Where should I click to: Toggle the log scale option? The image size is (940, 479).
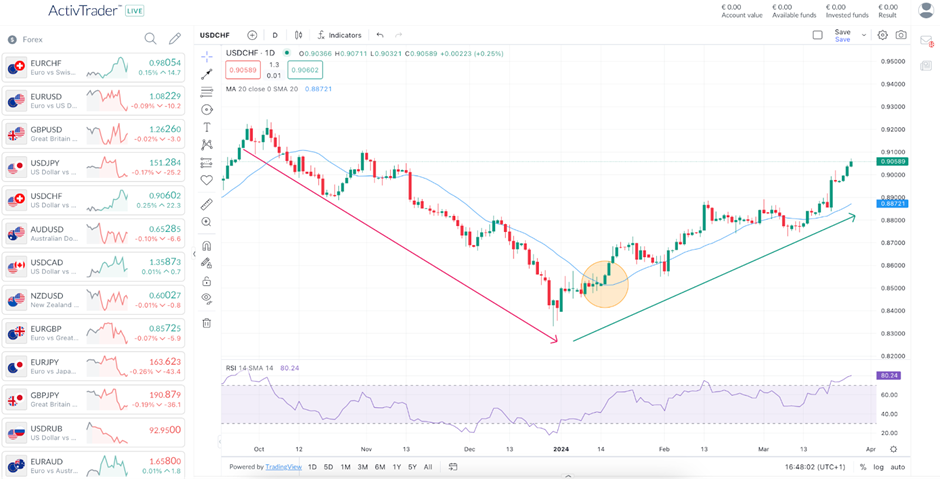pyautogui.click(x=878, y=467)
